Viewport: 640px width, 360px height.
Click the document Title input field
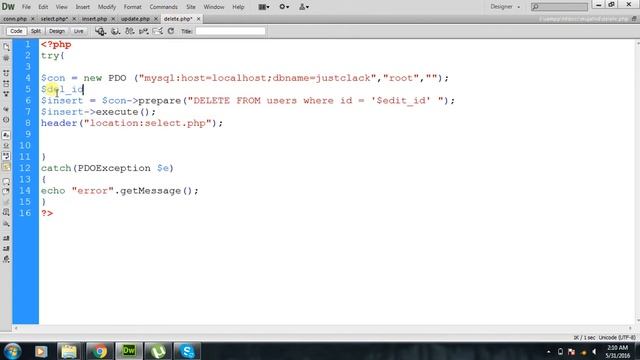[230, 31]
